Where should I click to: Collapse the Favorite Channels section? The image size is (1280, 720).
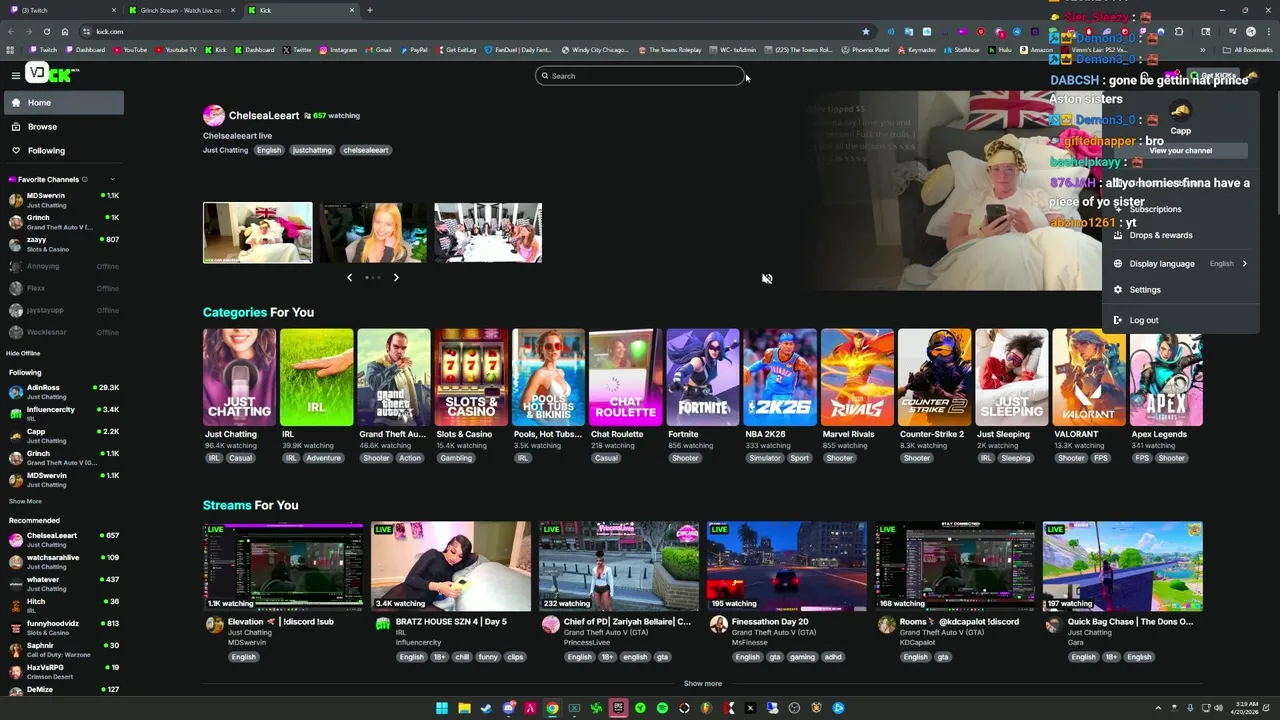tap(112, 179)
